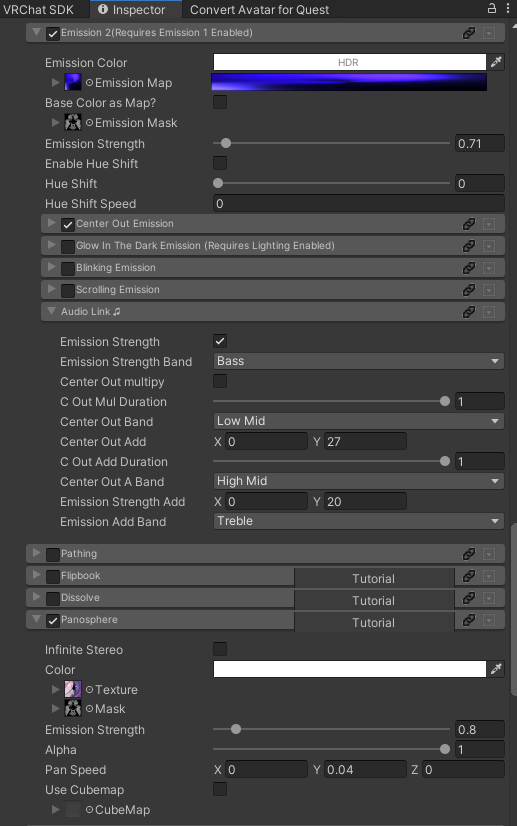Switch to the VRChat SDK tab

(x=38, y=9)
